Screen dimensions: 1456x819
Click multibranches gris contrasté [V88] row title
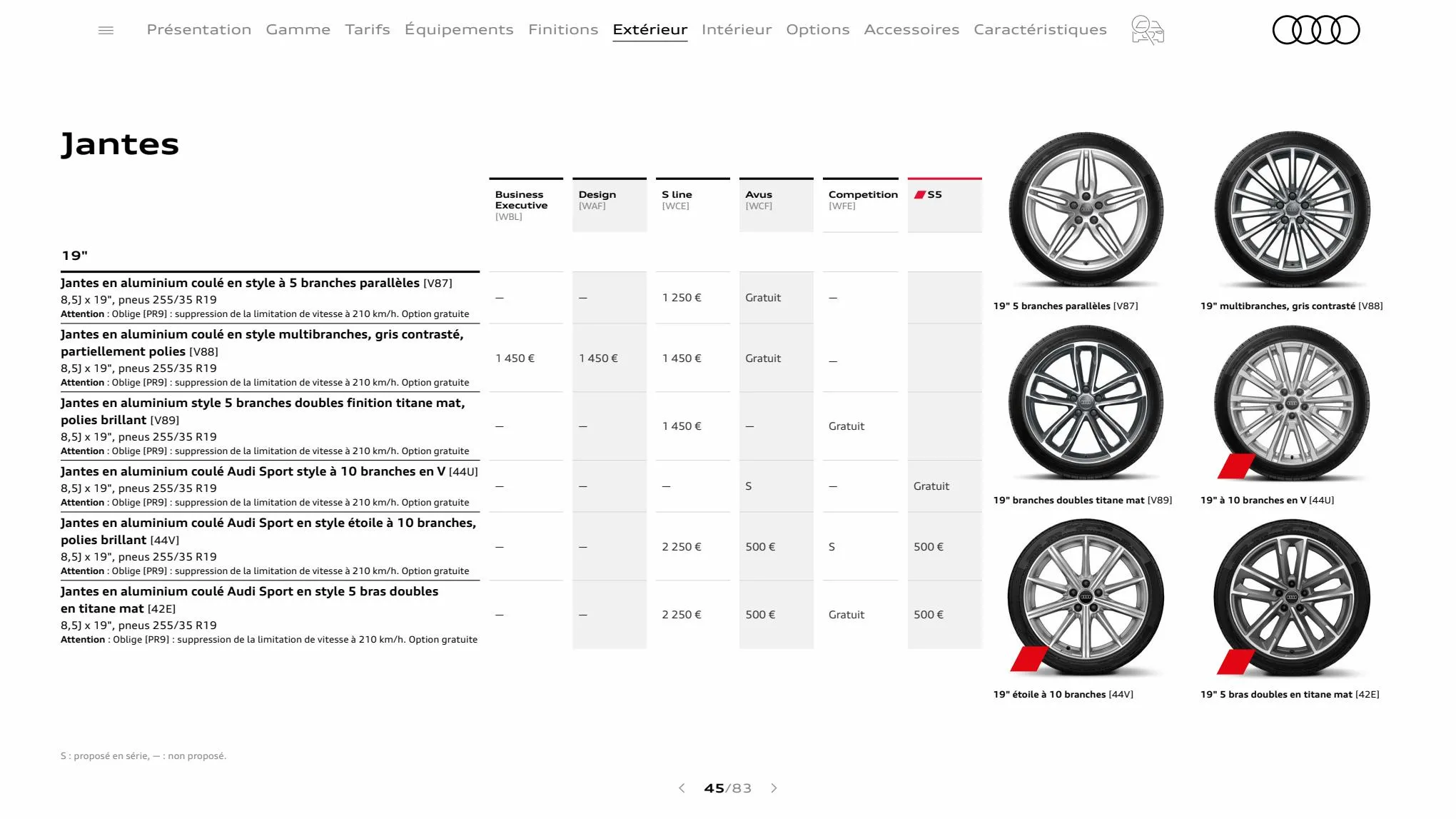tap(262, 343)
